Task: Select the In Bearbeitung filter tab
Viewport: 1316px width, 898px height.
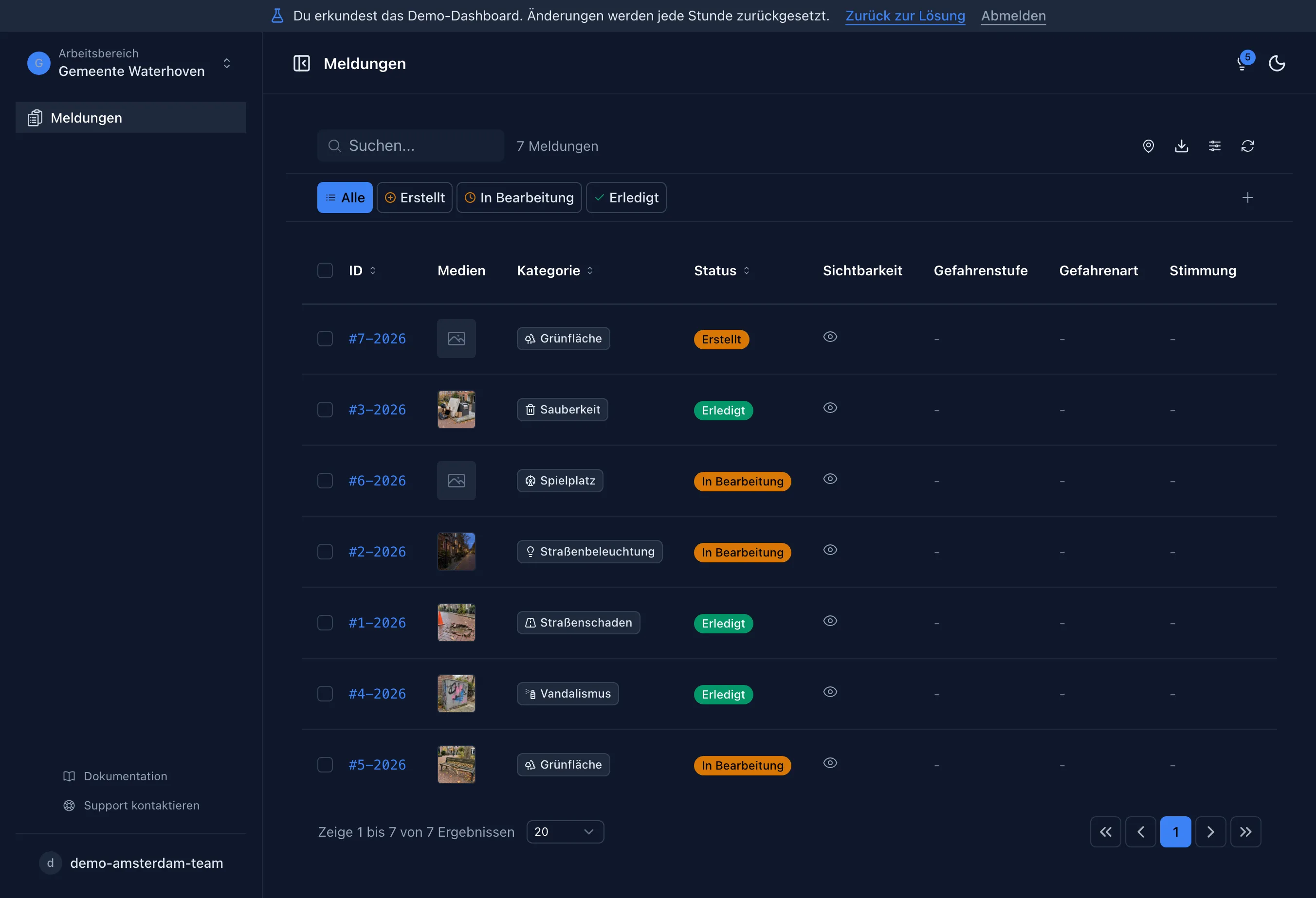Action: click(519, 198)
